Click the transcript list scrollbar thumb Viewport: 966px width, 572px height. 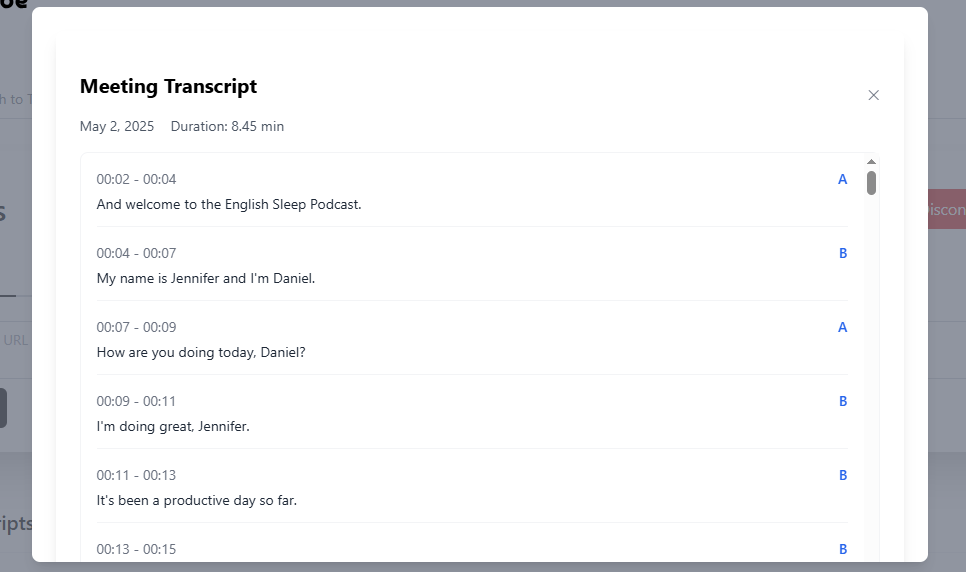pyautogui.click(x=871, y=183)
